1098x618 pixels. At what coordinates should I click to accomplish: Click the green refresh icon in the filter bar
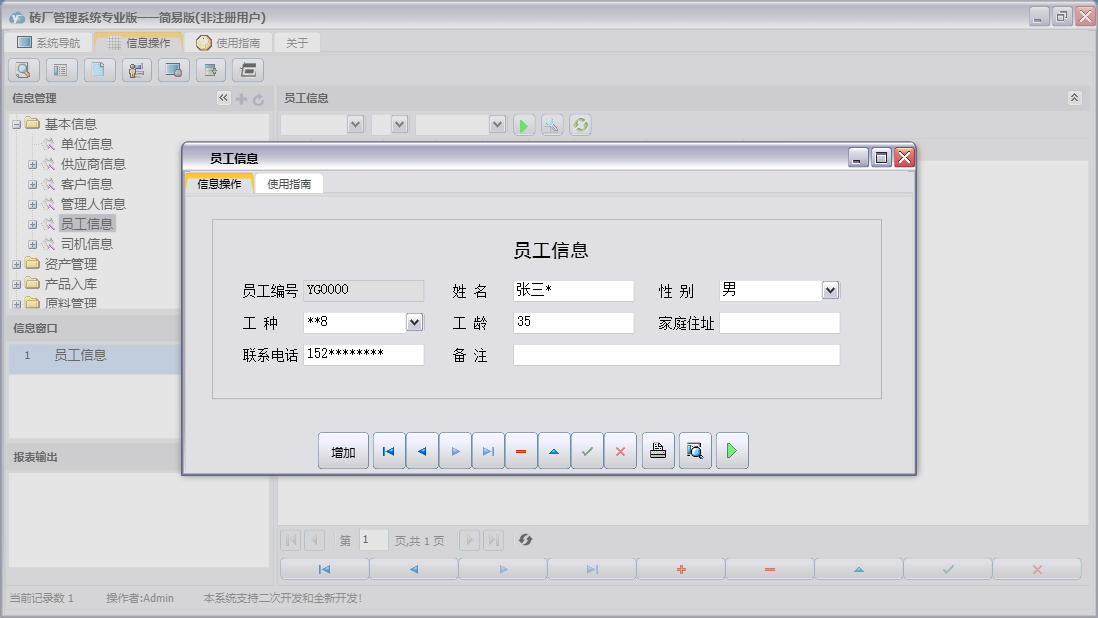point(580,125)
